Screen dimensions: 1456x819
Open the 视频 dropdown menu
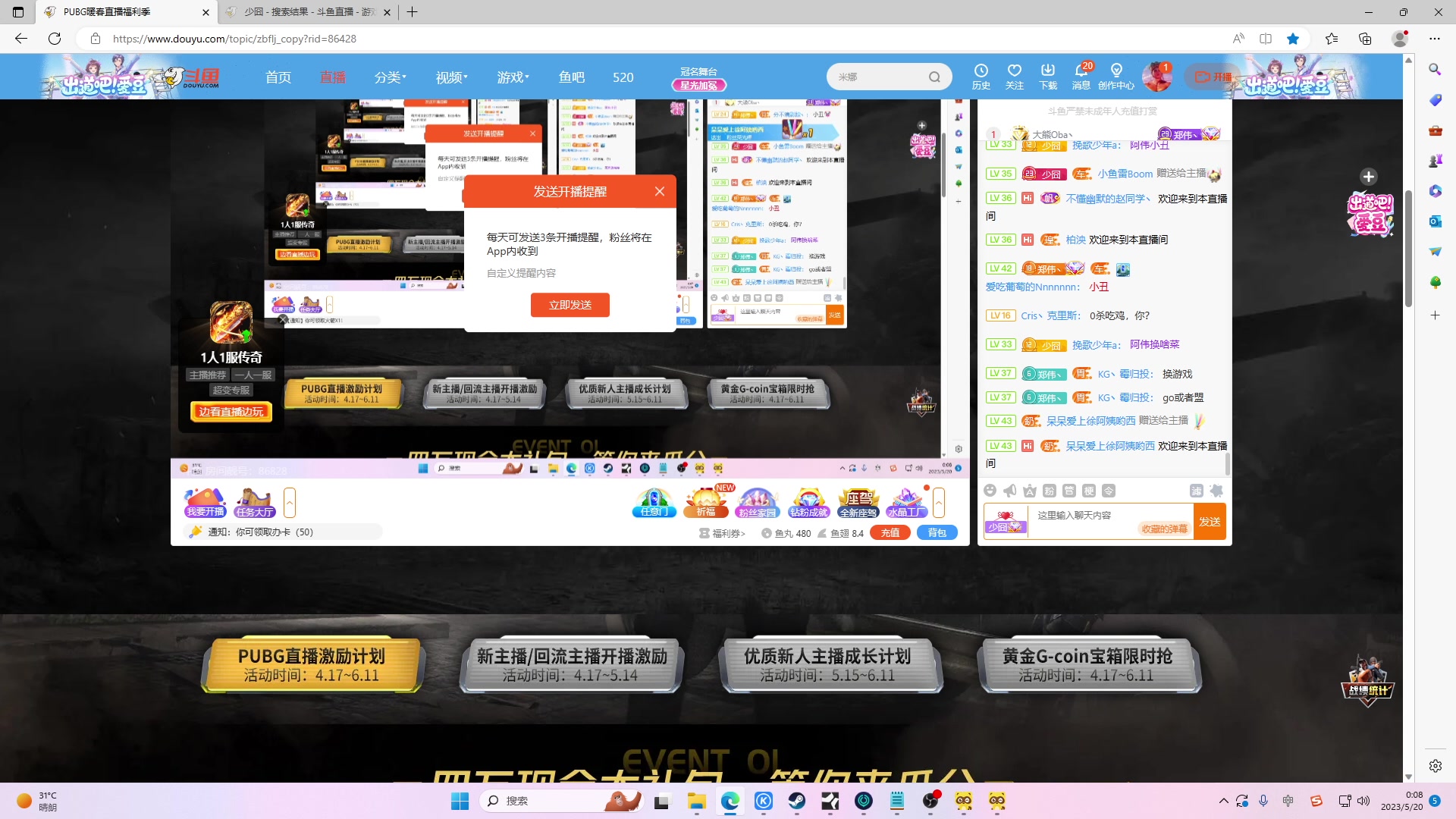450,77
